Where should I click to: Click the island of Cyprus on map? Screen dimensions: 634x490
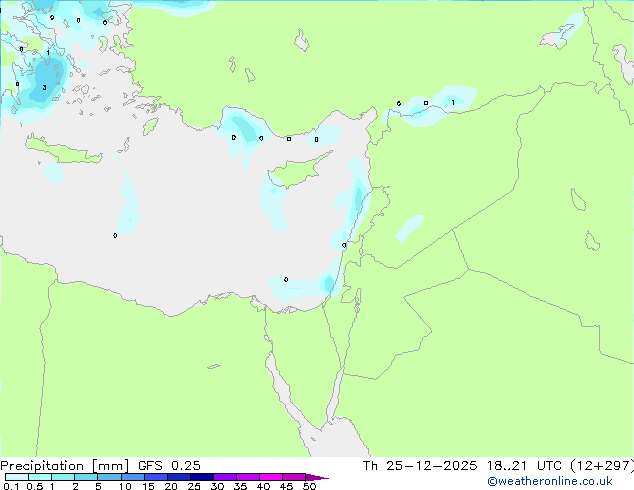[299, 170]
